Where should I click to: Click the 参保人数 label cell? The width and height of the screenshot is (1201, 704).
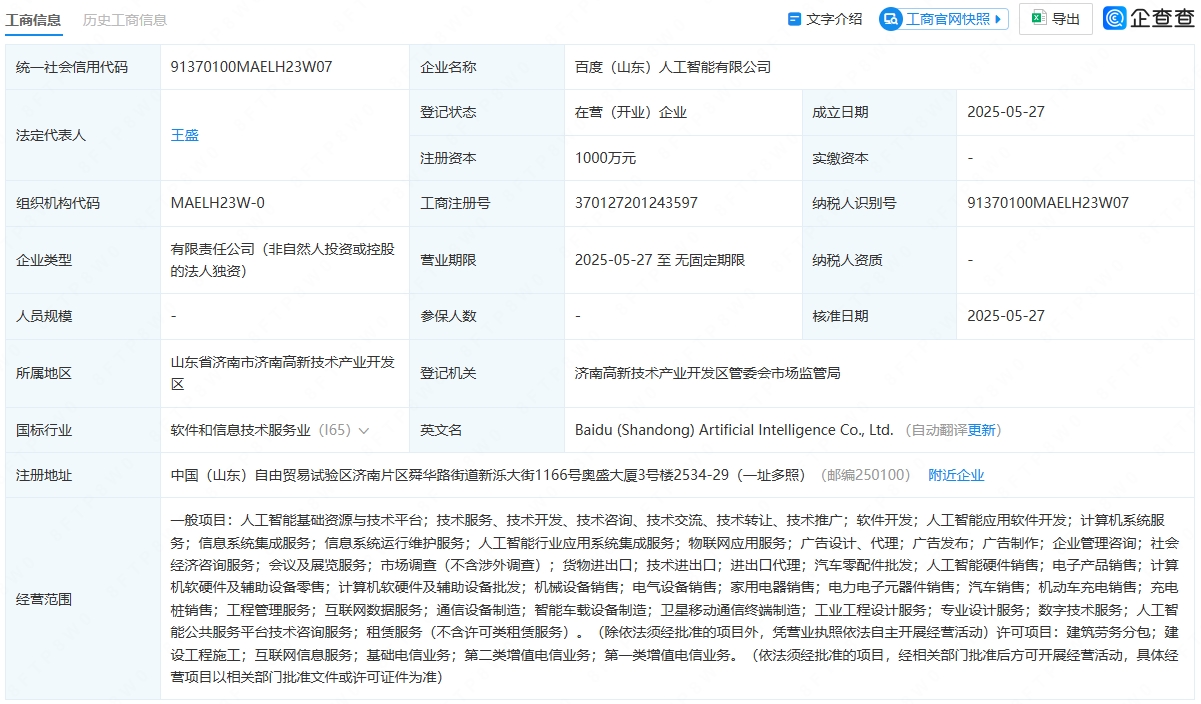(486, 315)
